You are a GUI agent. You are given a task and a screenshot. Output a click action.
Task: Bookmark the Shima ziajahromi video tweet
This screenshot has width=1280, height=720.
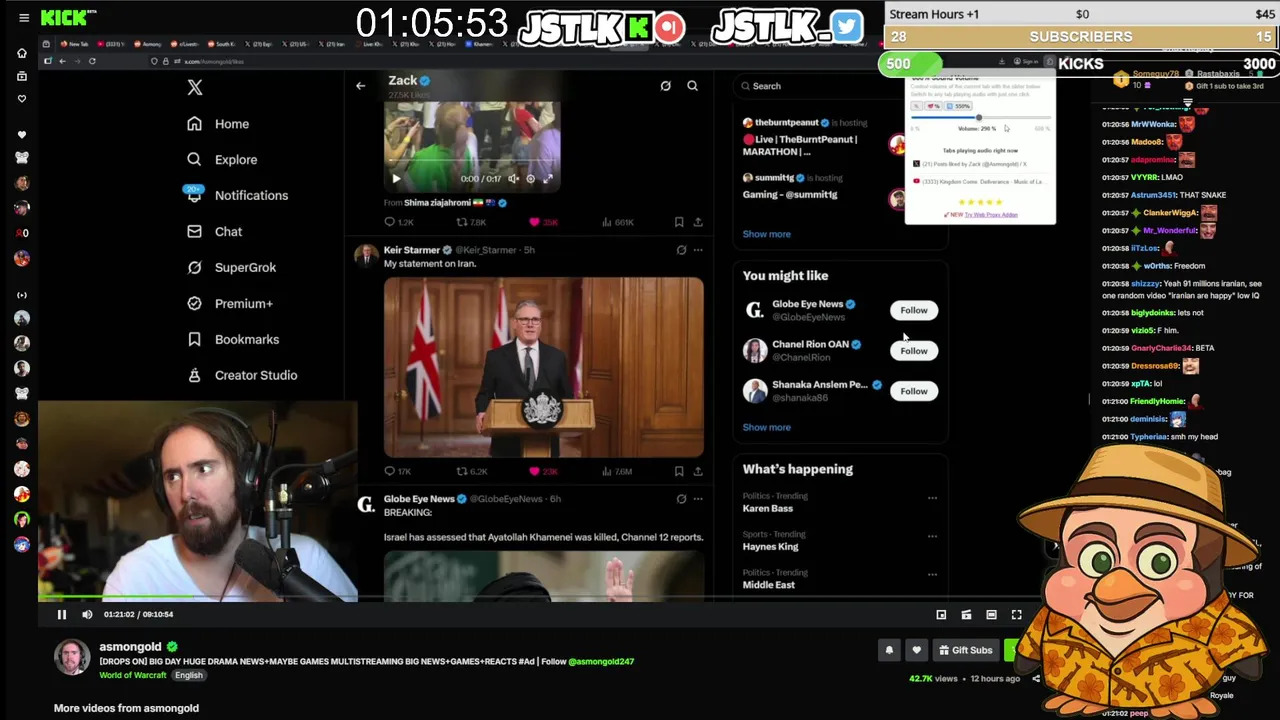pyautogui.click(x=679, y=222)
